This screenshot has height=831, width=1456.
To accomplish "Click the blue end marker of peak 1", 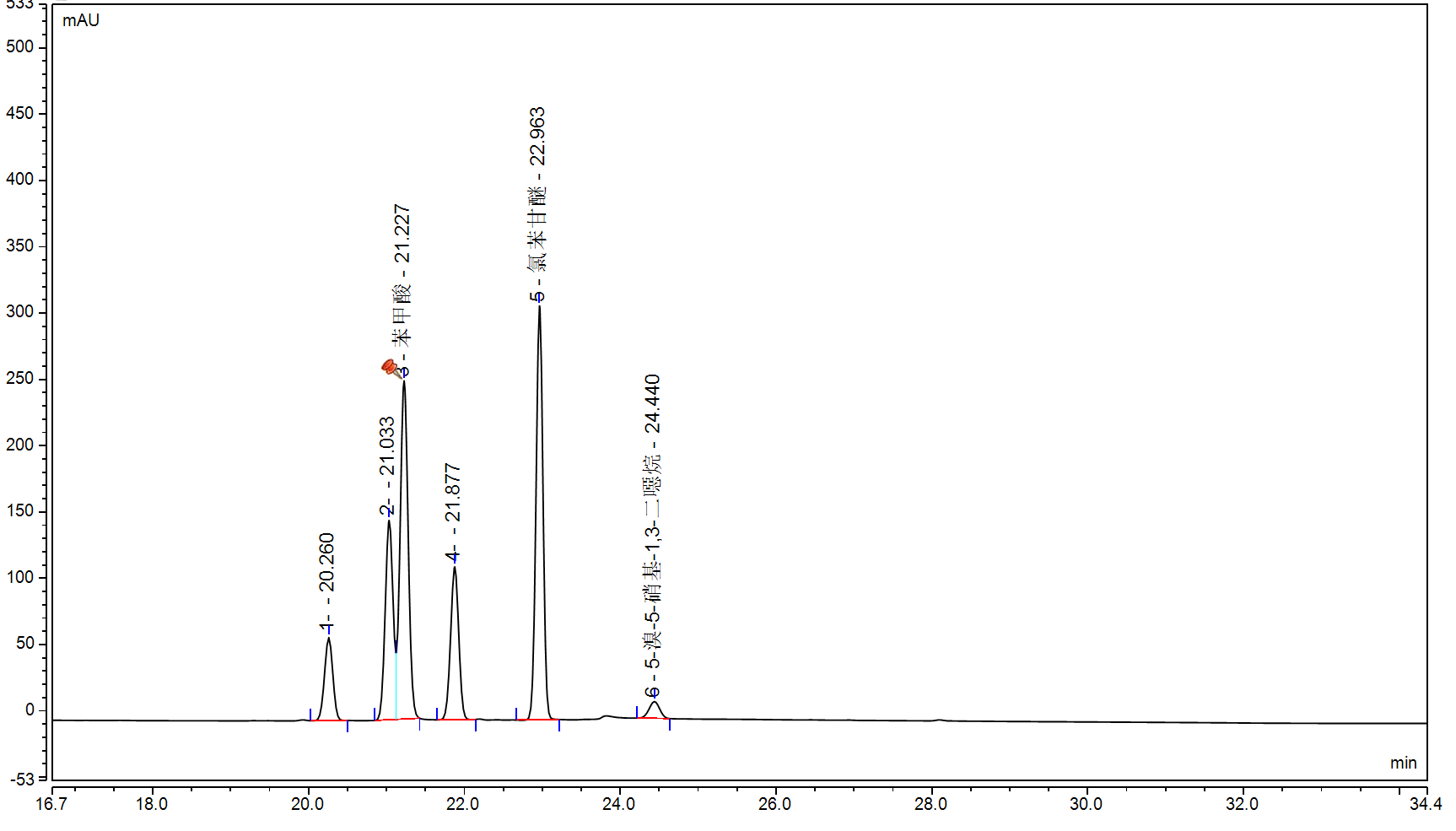I will 348,726.
